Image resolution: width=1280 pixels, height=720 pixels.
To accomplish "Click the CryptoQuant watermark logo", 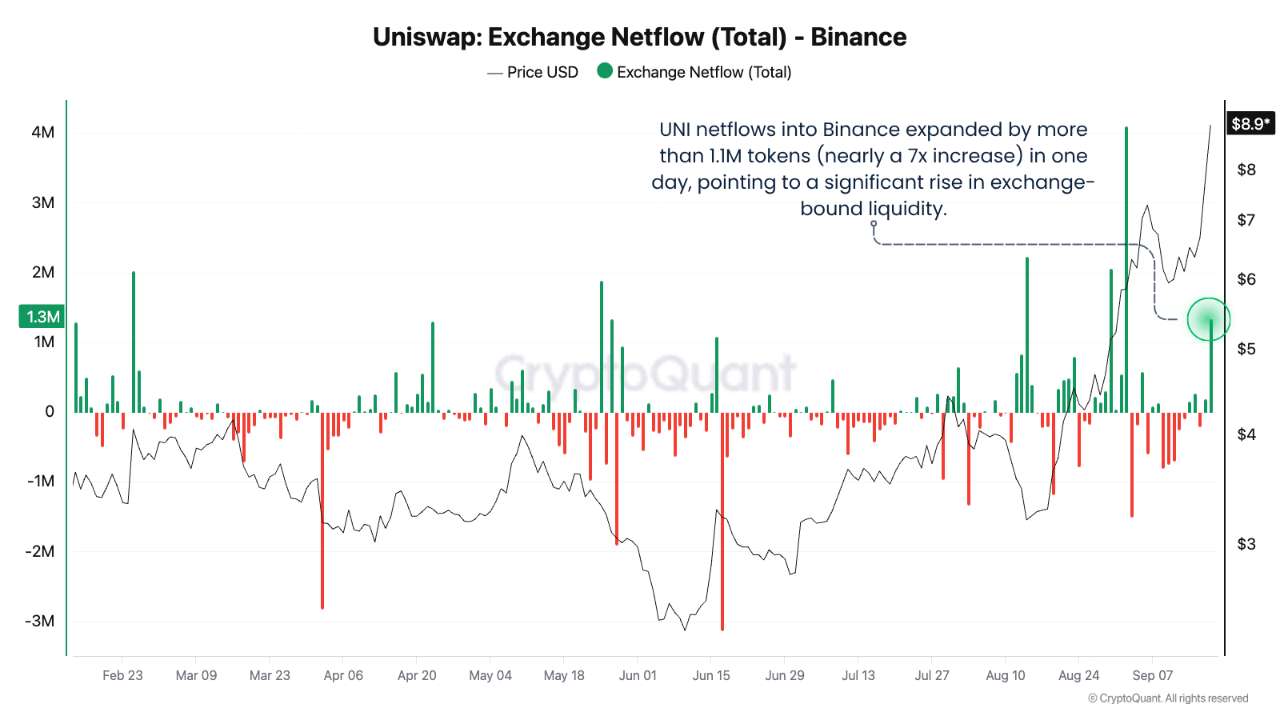I will pyautogui.click(x=646, y=373).
